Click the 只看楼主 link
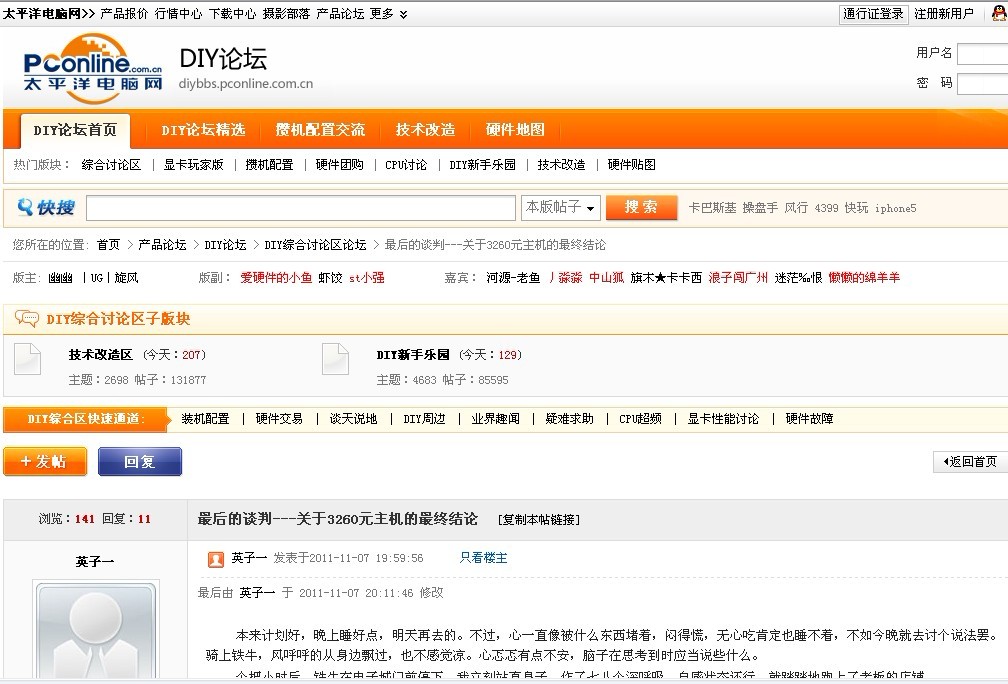The image size is (1008, 684). pos(483,558)
